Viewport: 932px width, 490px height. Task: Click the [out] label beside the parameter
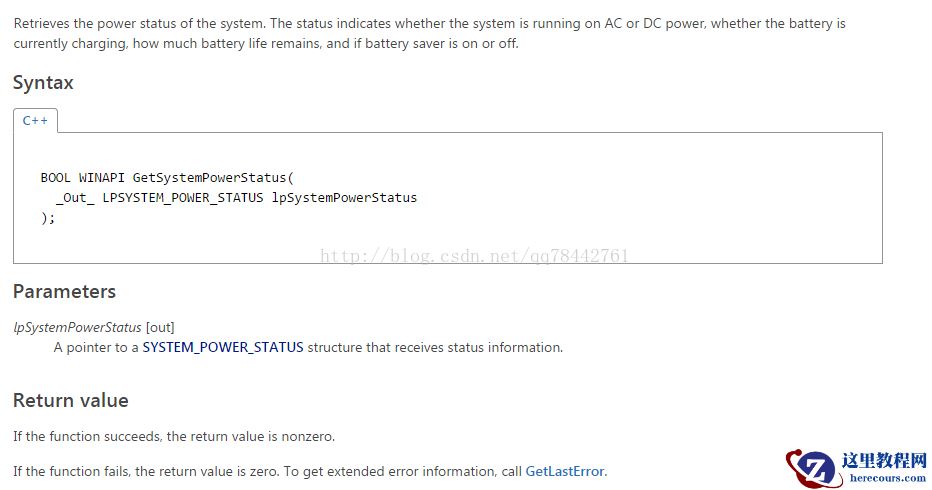coord(160,328)
